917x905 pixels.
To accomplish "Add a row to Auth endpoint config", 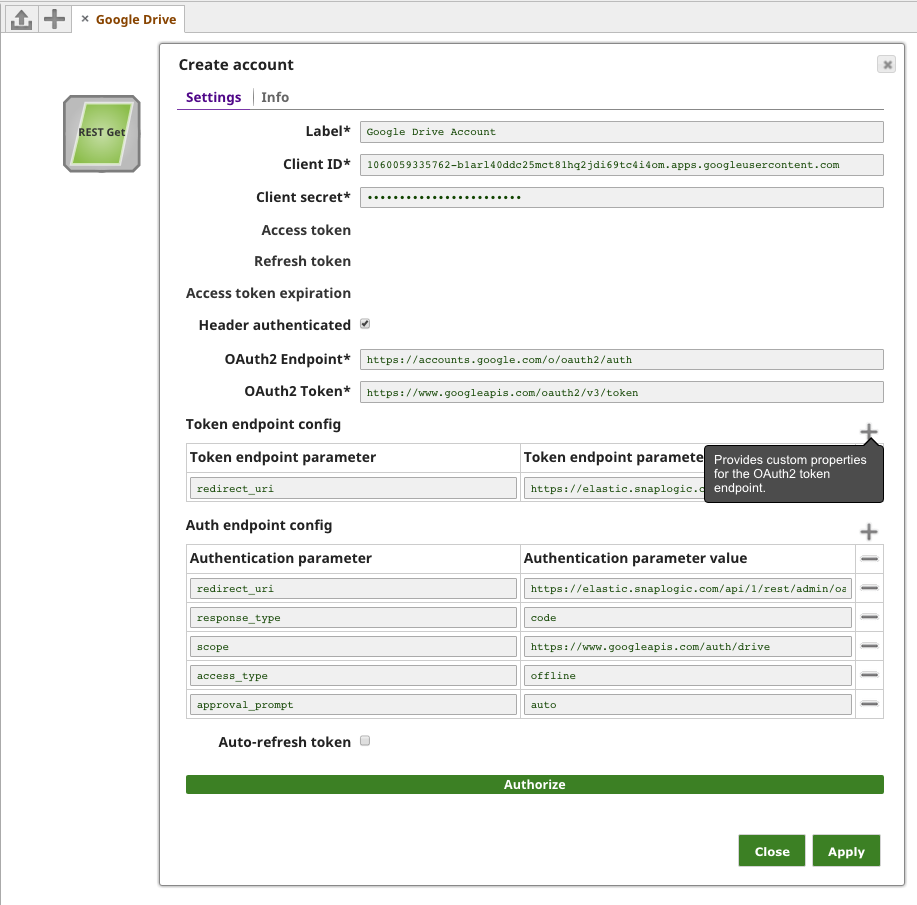I will pos(868,531).
